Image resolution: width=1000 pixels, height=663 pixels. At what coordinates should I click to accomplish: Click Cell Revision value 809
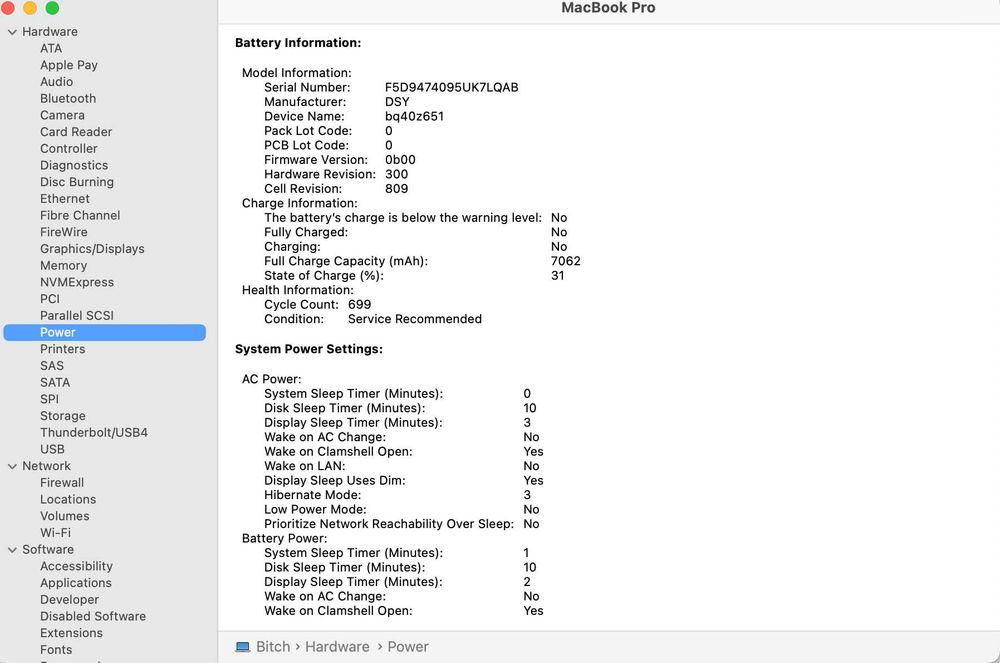(x=397, y=189)
